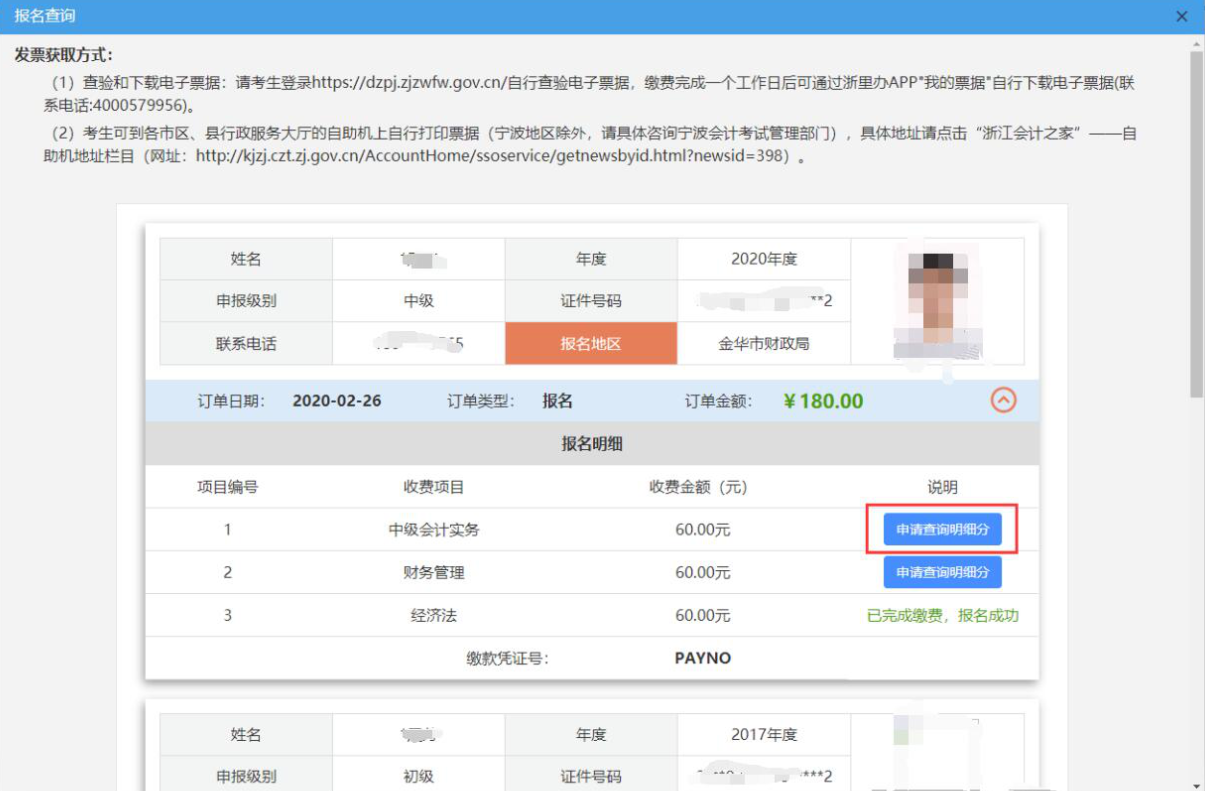Close the 报名查询 dialog with the X icon

click(1182, 17)
